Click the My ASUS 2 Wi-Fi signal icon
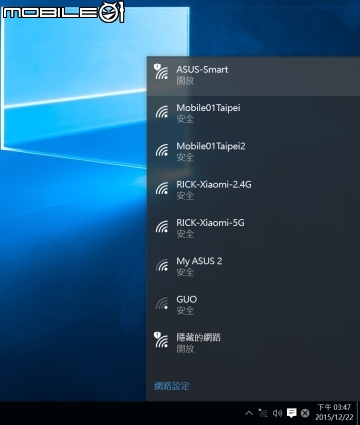This screenshot has height=425, width=360. coord(162,265)
